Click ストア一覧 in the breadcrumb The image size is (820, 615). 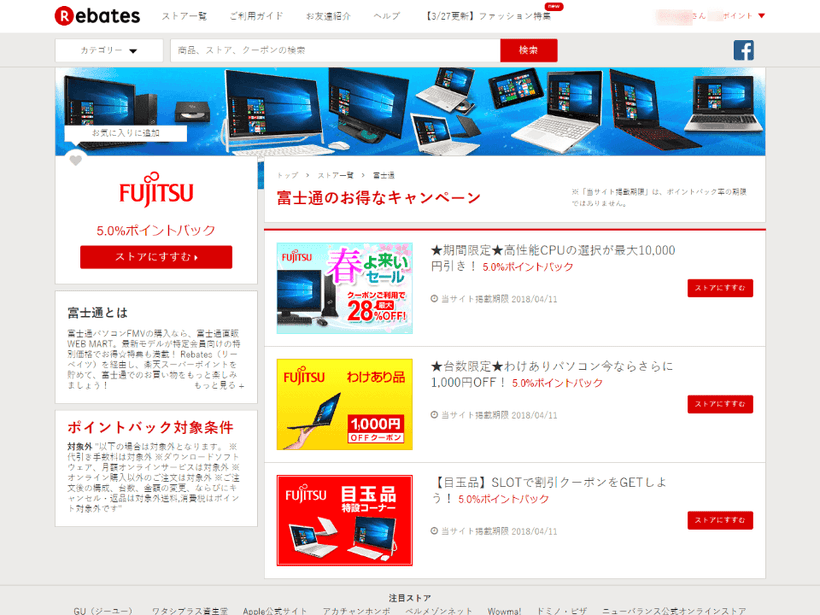[x=335, y=175]
